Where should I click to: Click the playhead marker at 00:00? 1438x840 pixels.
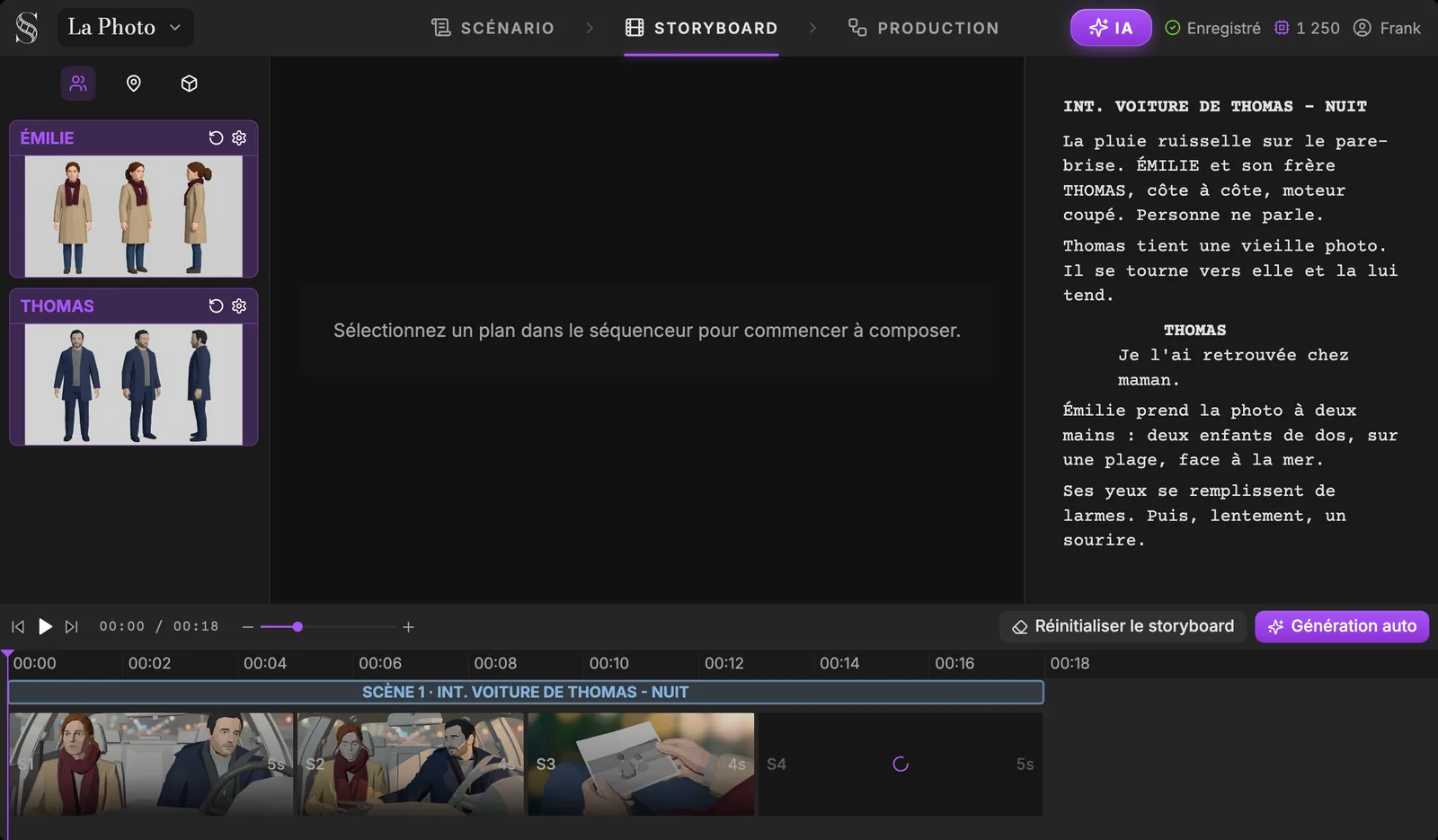[8, 654]
